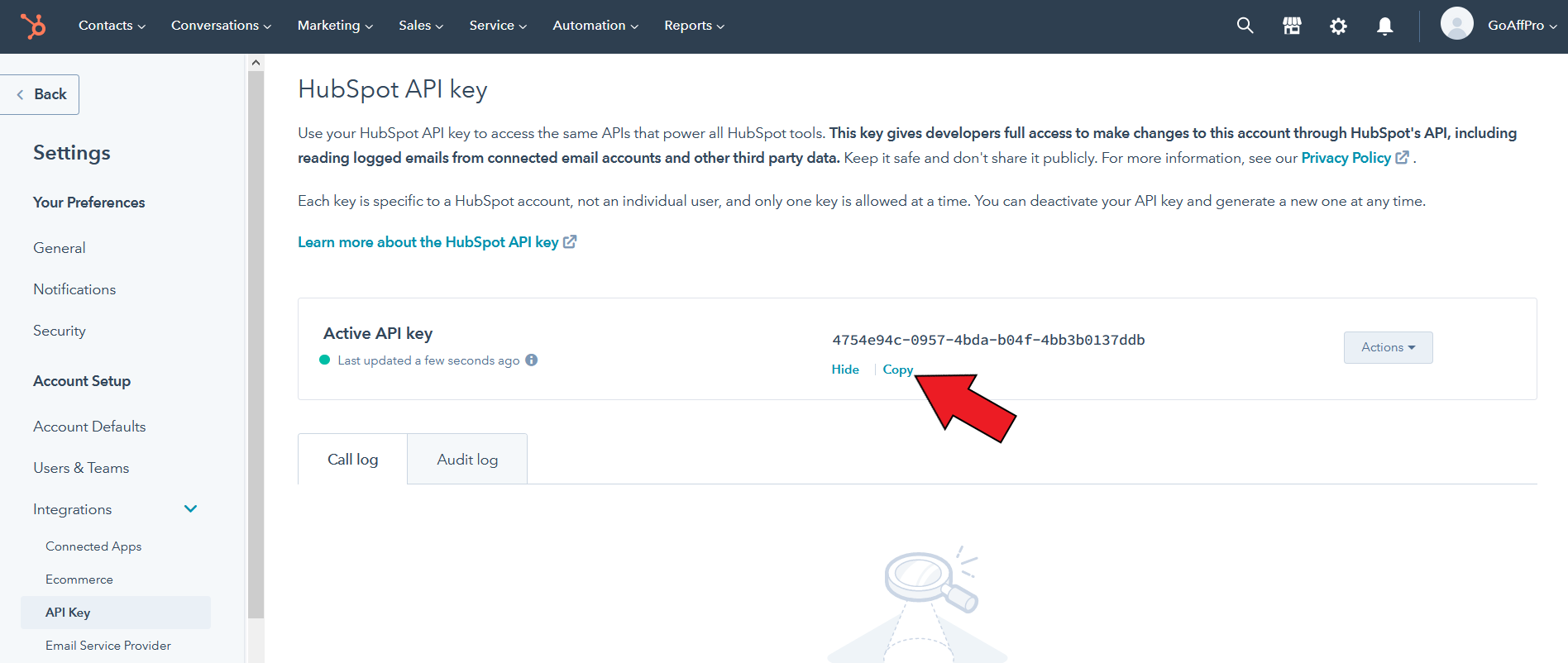Open General settings
1568x663 pixels.
point(60,248)
